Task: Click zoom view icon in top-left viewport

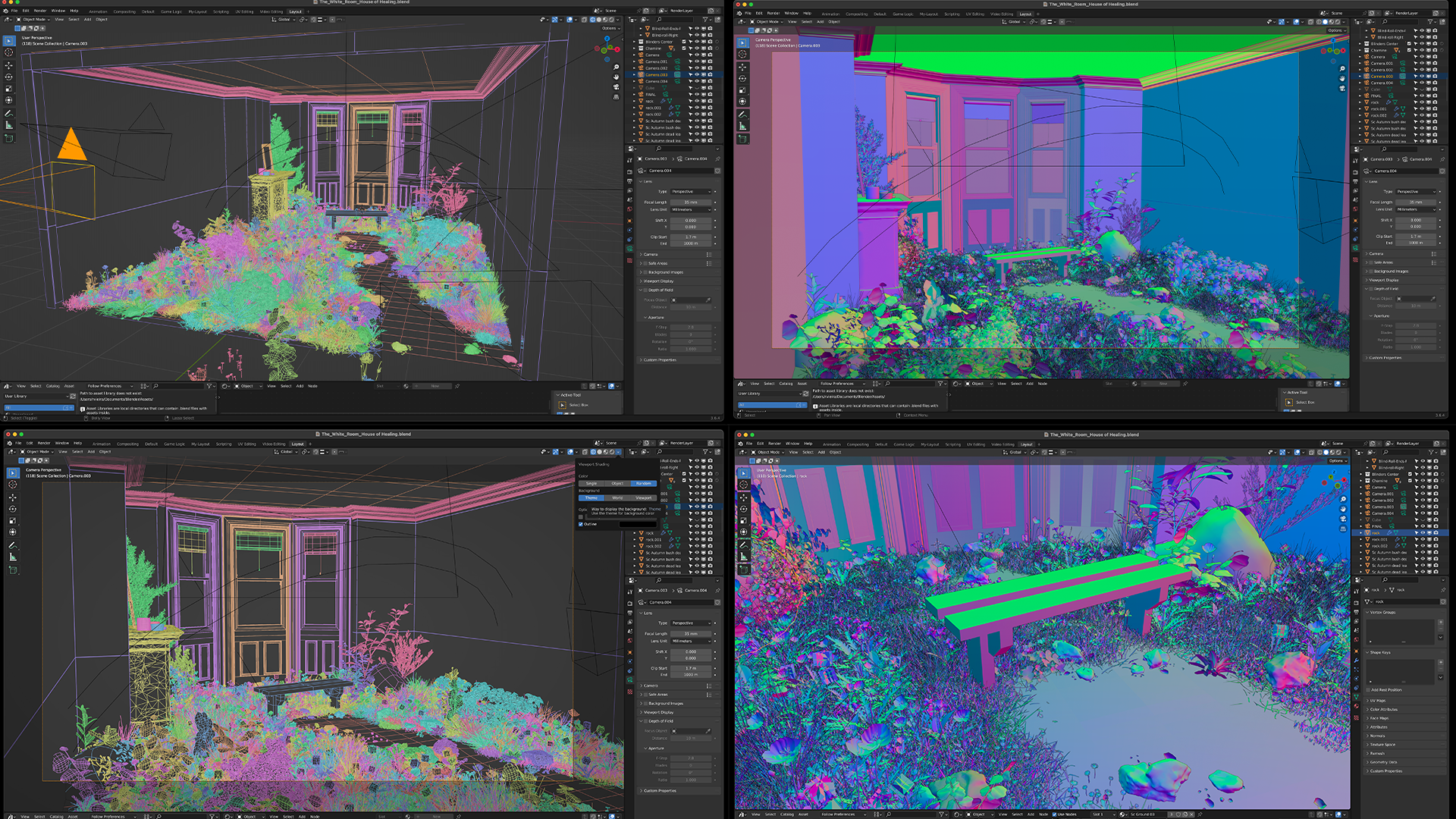Action: (x=616, y=67)
